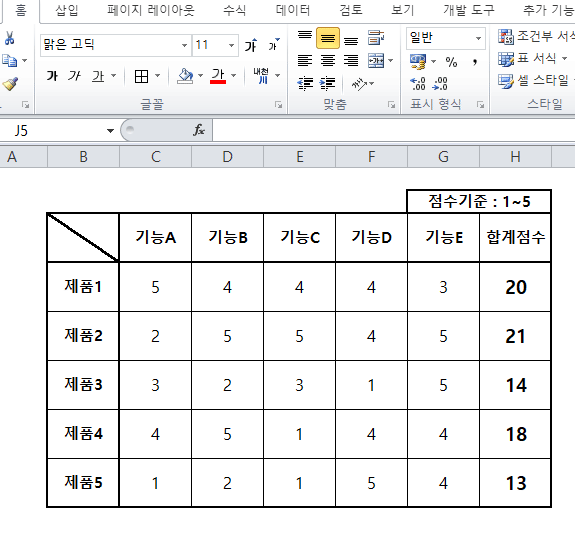The width and height of the screenshot is (575, 536).
Task: Decrease font size with the small 가 icon
Action: 273,45
